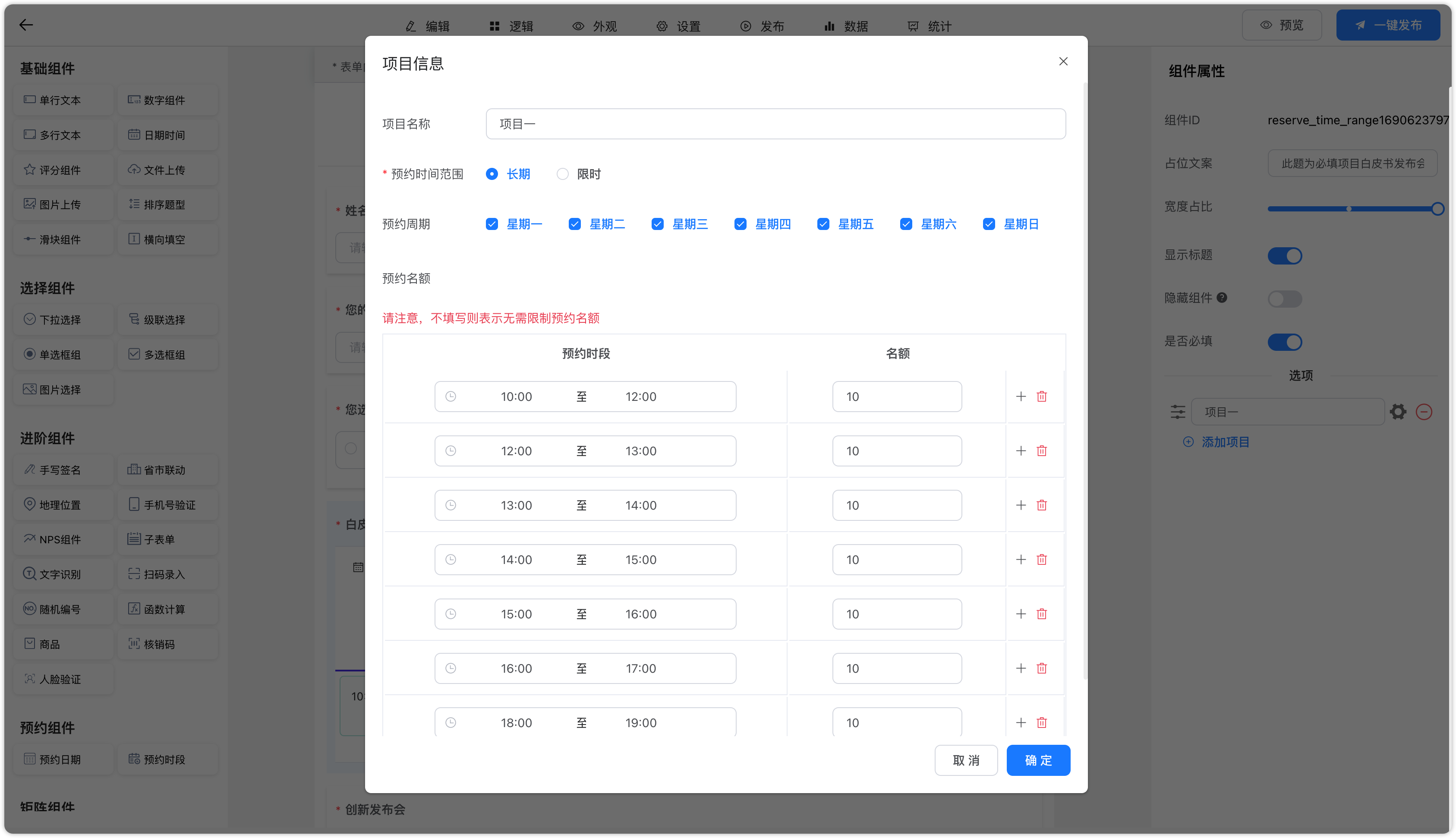
Task: Select the 限时 radio option
Action: 563,174
